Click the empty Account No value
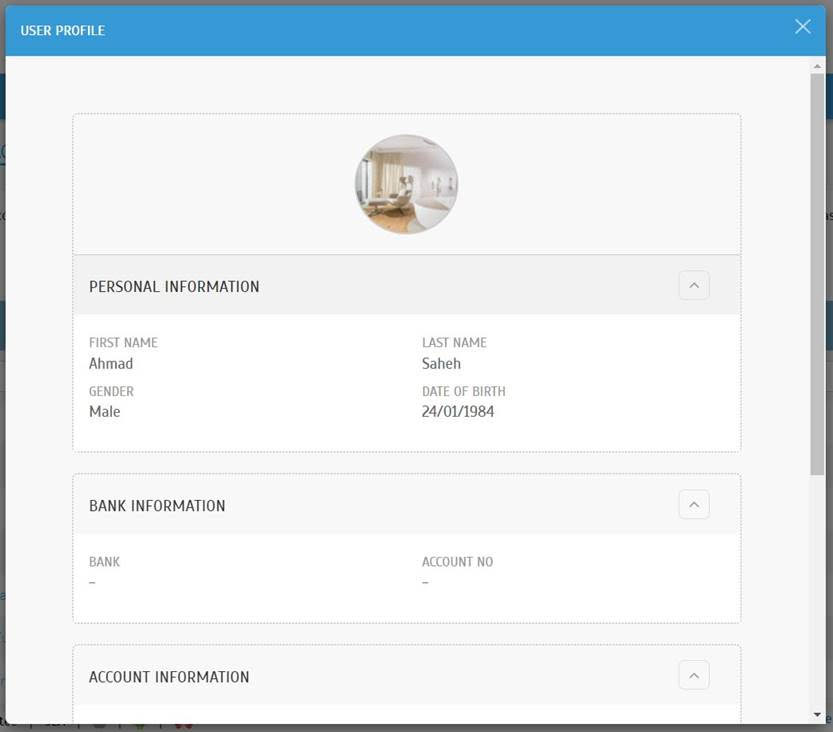The width and height of the screenshot is (833, 732). 425,582
